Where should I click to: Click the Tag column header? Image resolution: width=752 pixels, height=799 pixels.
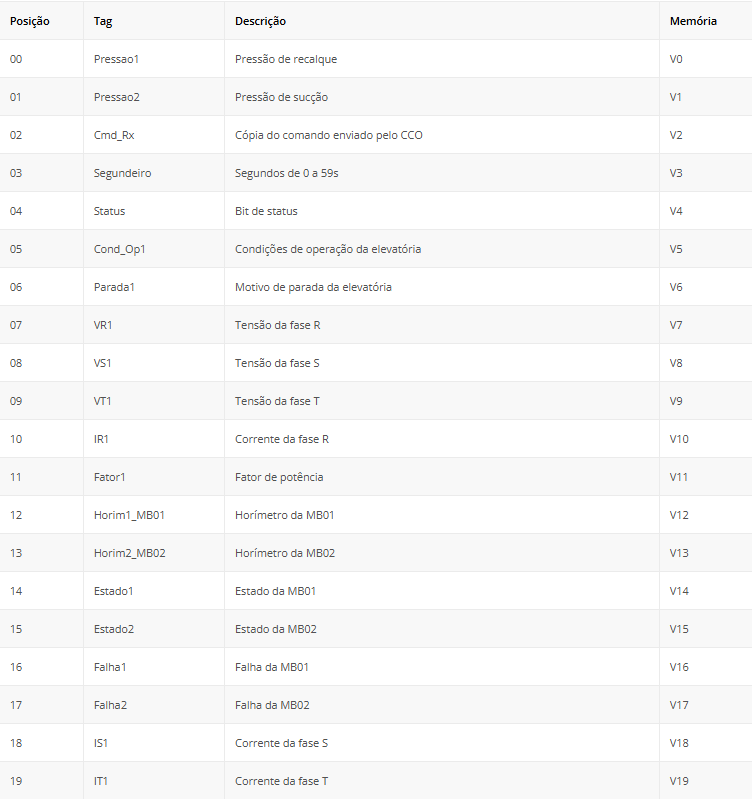[103, 21]
